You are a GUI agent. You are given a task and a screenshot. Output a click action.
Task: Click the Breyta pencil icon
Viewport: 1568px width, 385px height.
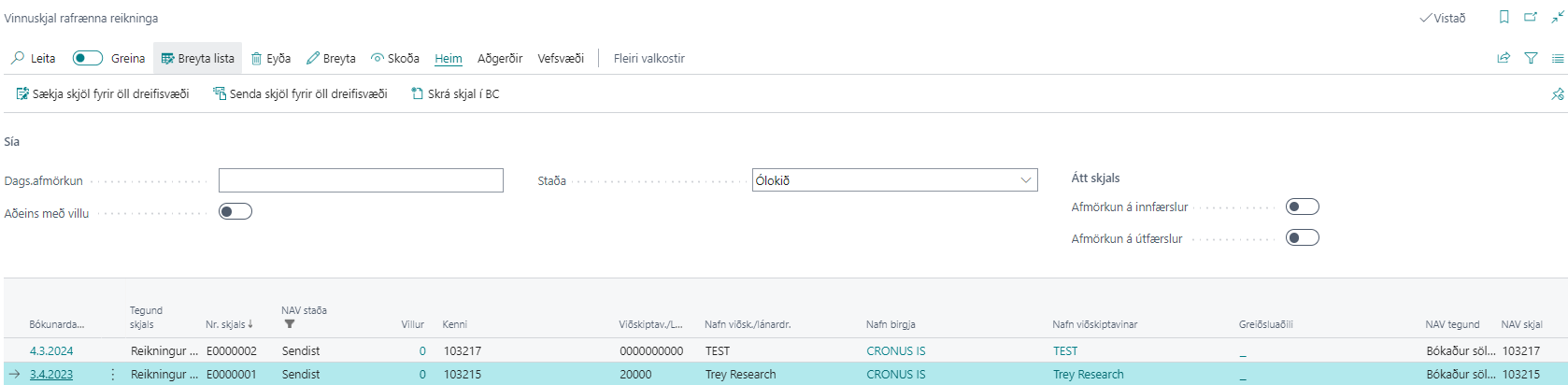[313, 58]
